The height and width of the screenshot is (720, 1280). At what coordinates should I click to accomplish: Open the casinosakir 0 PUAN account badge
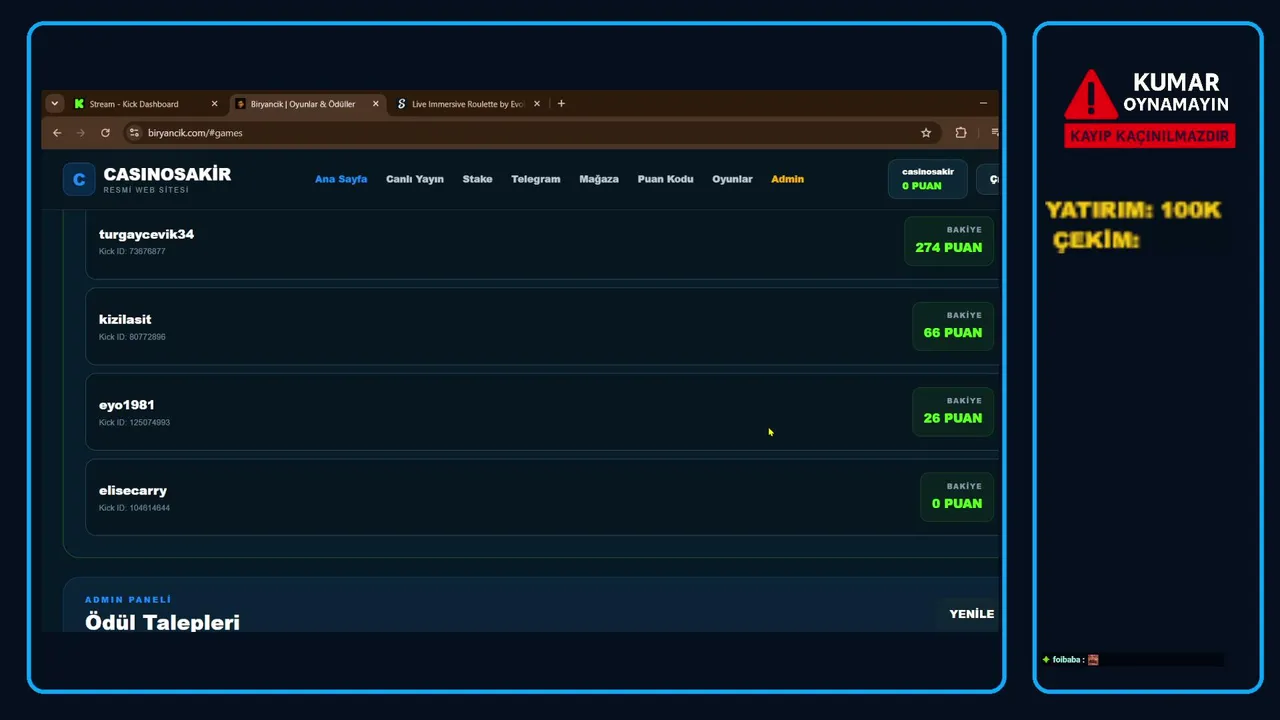click(927, 179)
